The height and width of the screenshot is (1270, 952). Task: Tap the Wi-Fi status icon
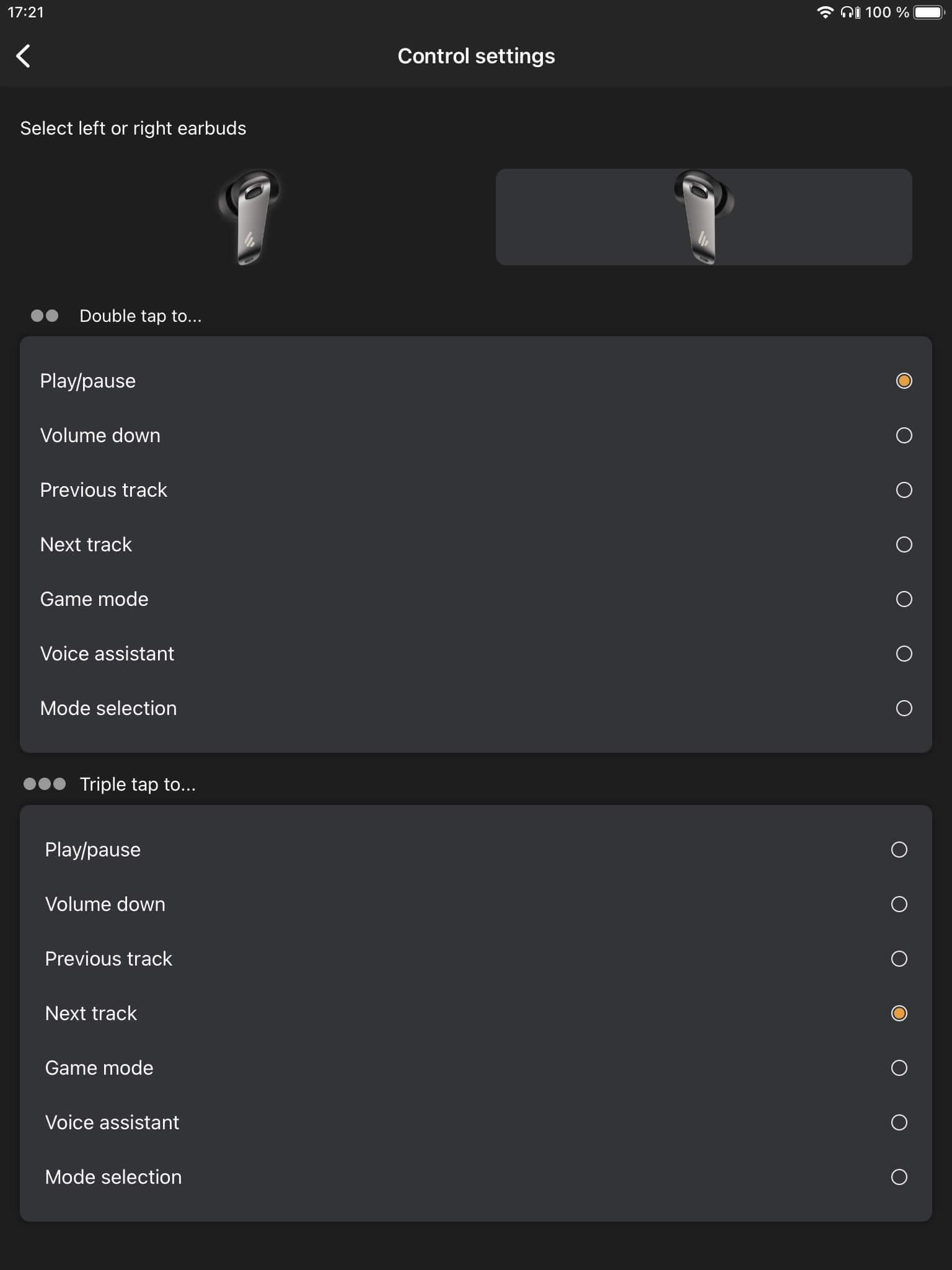pyautogui.click(x=825, y=12)
